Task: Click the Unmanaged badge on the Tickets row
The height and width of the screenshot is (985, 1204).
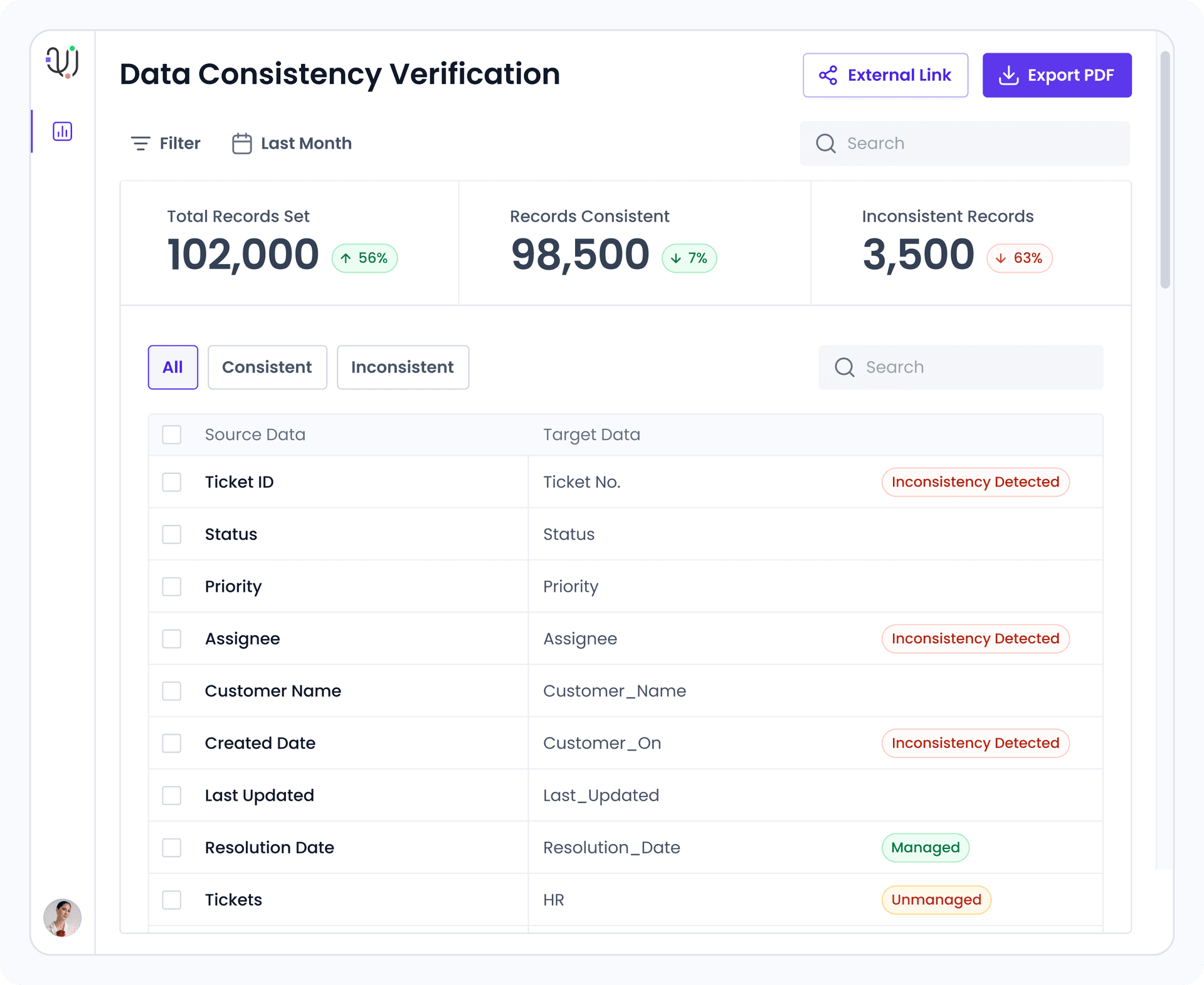Action: [x=936, y=899]
